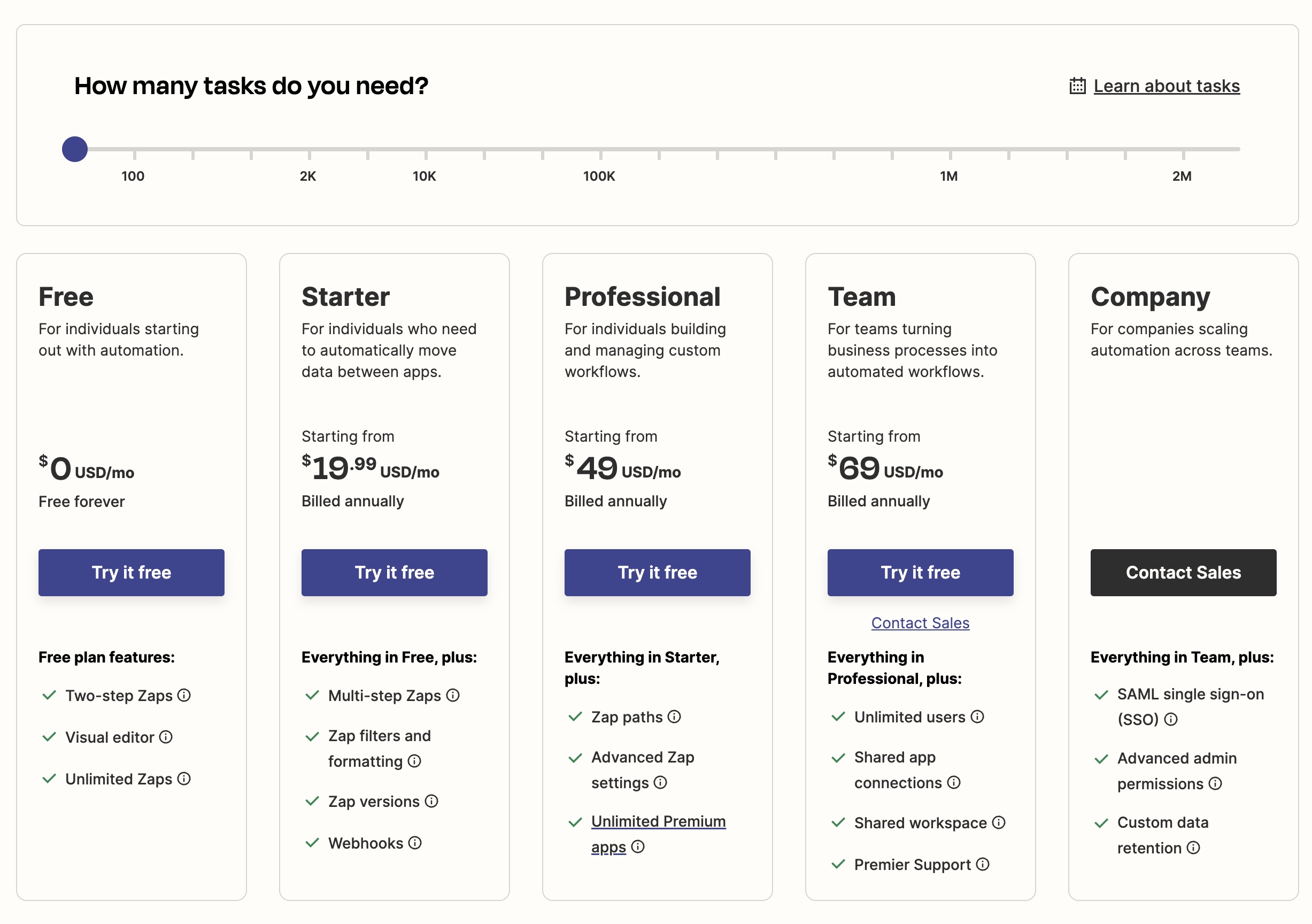Open info tooltip for Unlimited Zaps
This screenshot has width=1312, height=924.
[184, 779]
